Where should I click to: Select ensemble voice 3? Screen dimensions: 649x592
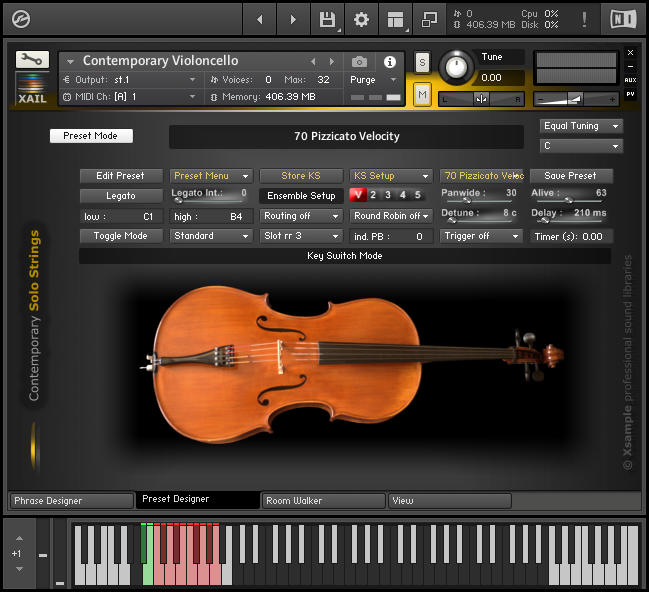tap(388, 195)
